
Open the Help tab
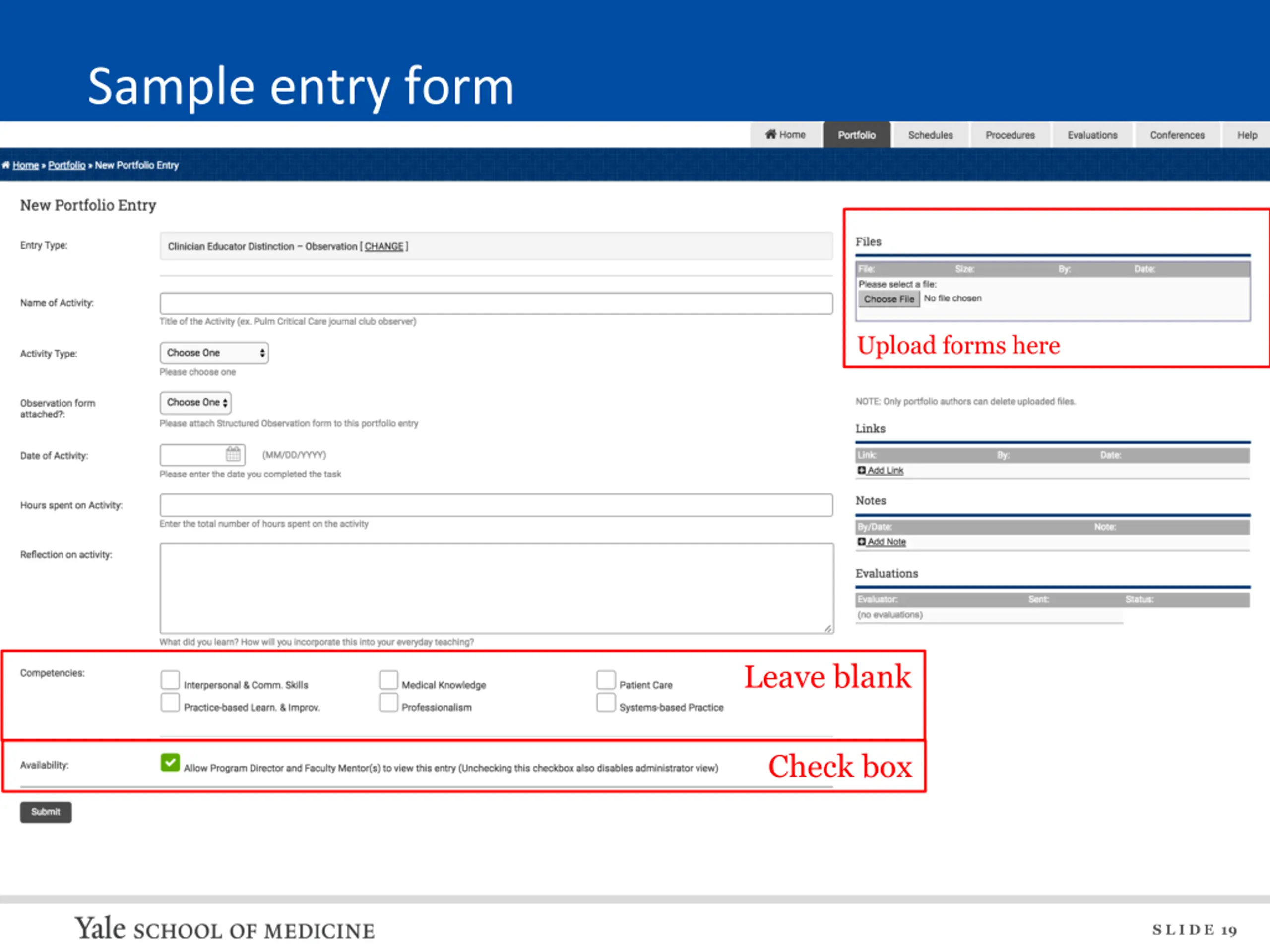(1247, 135)
